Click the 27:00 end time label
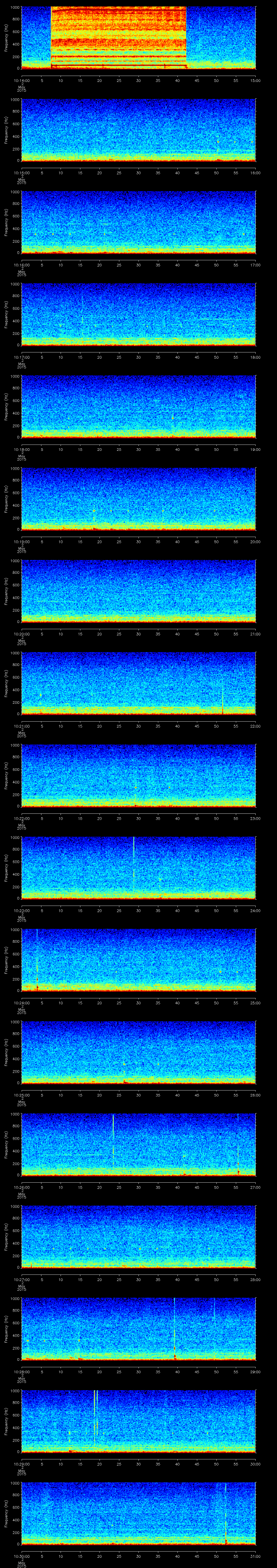This screenshot has width=277, height=1568. pyautogui.click(x=255, y=1187)
